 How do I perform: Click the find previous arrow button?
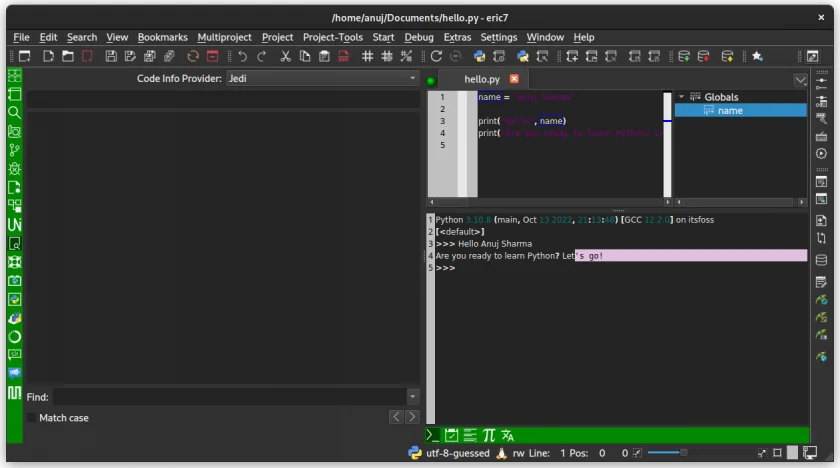[x=396, y=417]
